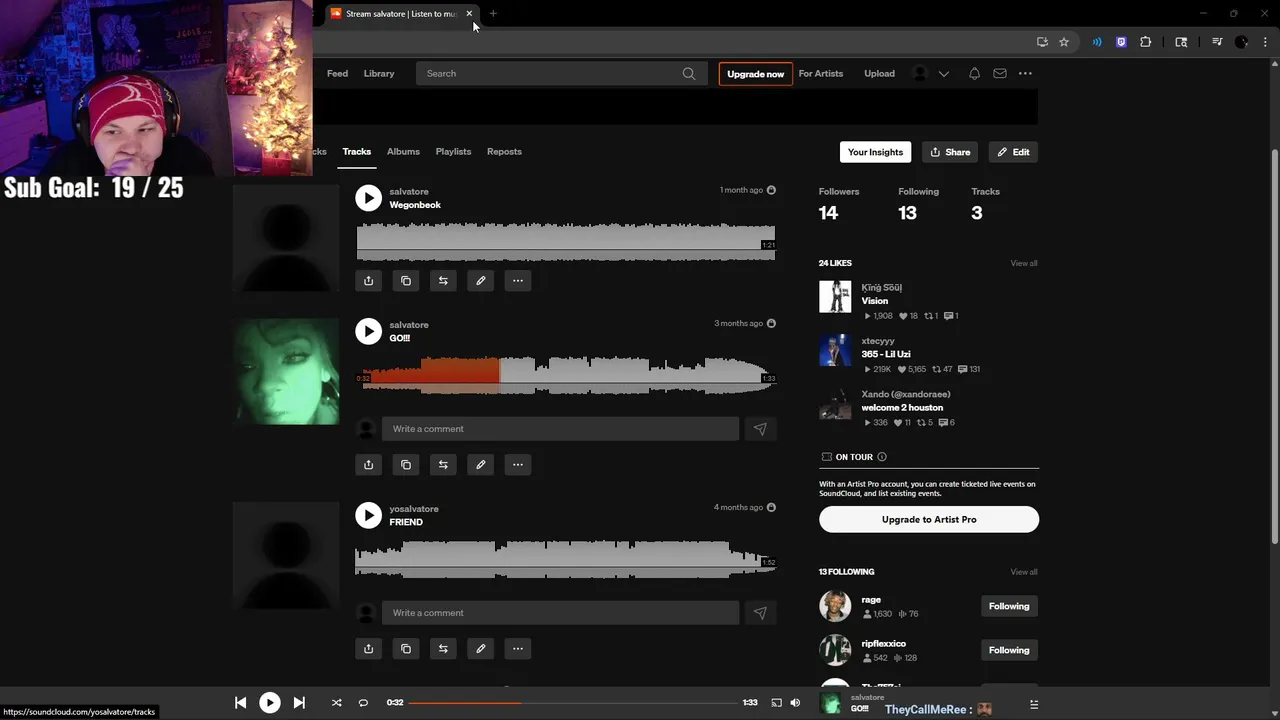The width and height of the screenshot is (1280, 720).
Task: Repost the Wegonbeok track
Action: pyautogui.click(x=443, y=281)
